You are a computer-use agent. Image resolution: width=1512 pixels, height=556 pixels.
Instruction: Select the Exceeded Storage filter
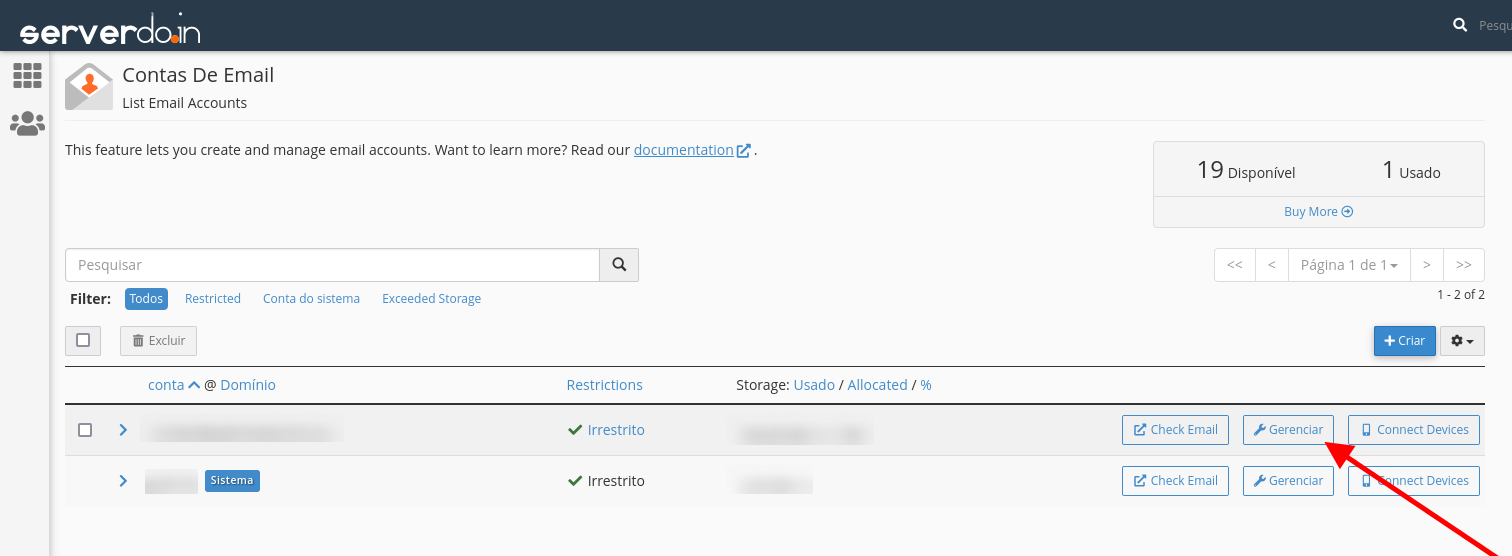[x=431, y=299]
